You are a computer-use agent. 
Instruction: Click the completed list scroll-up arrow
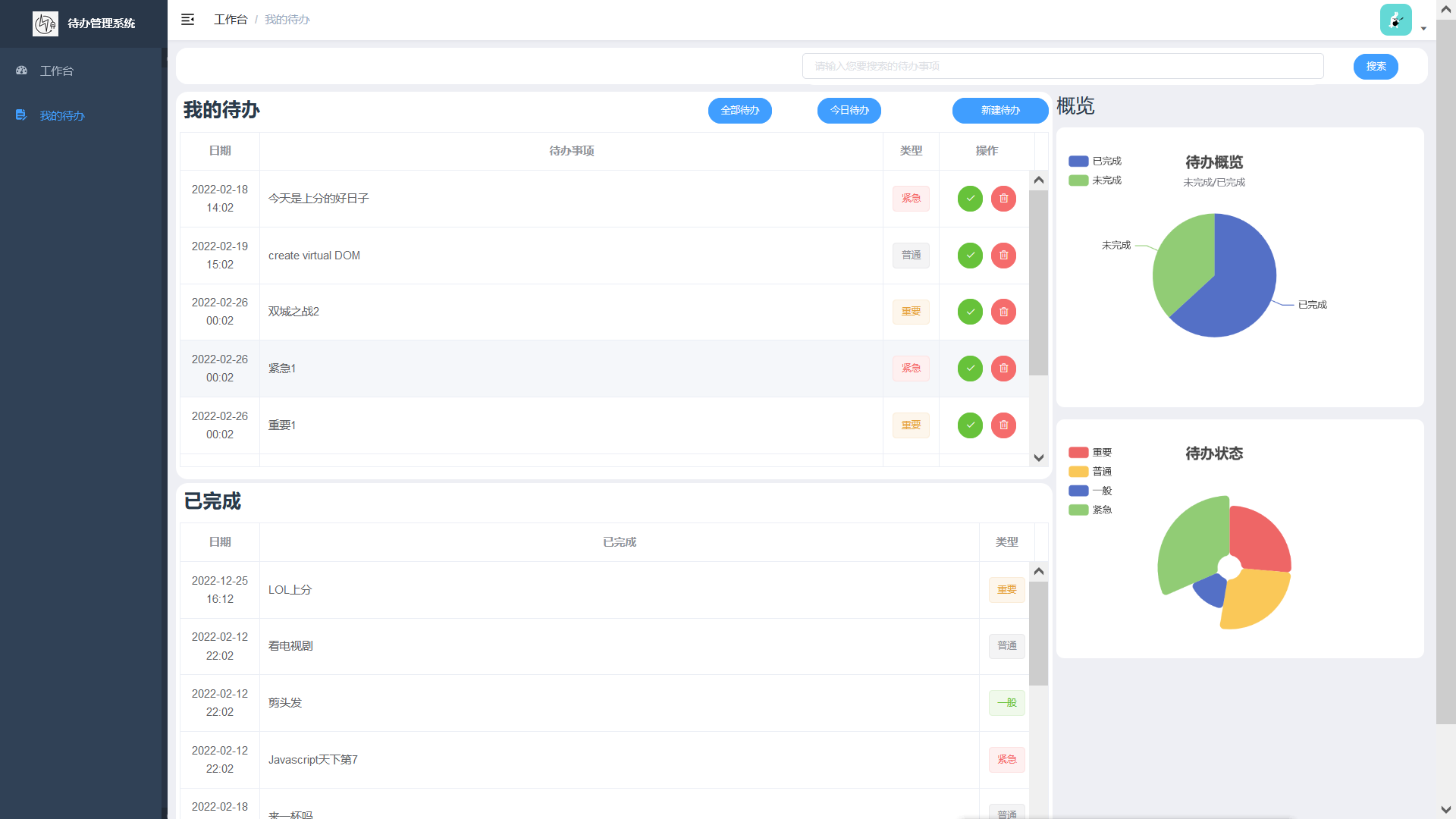point(1039,571)
